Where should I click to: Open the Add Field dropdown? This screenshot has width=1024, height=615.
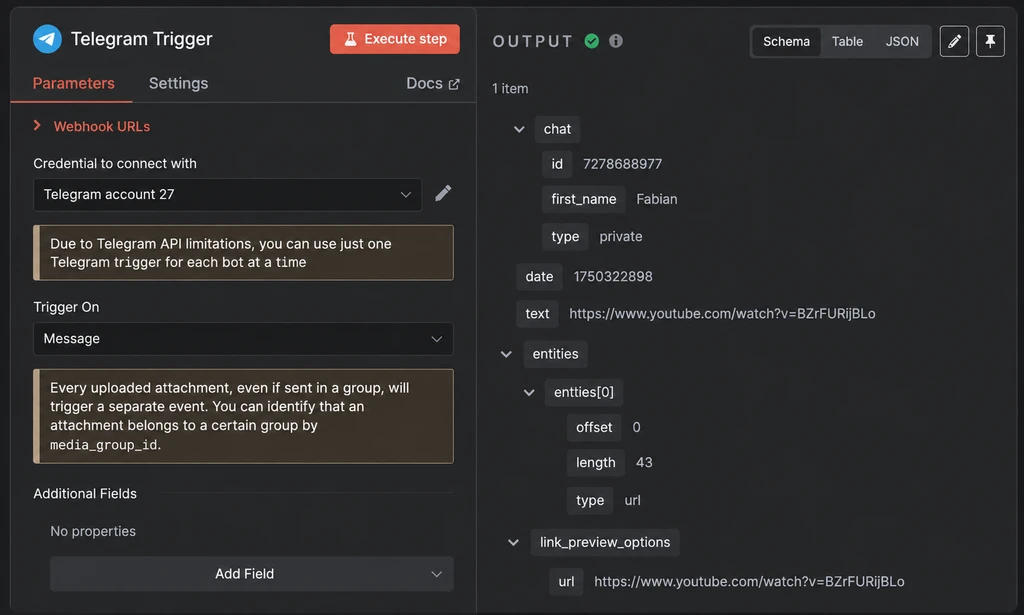coord(251,574)
